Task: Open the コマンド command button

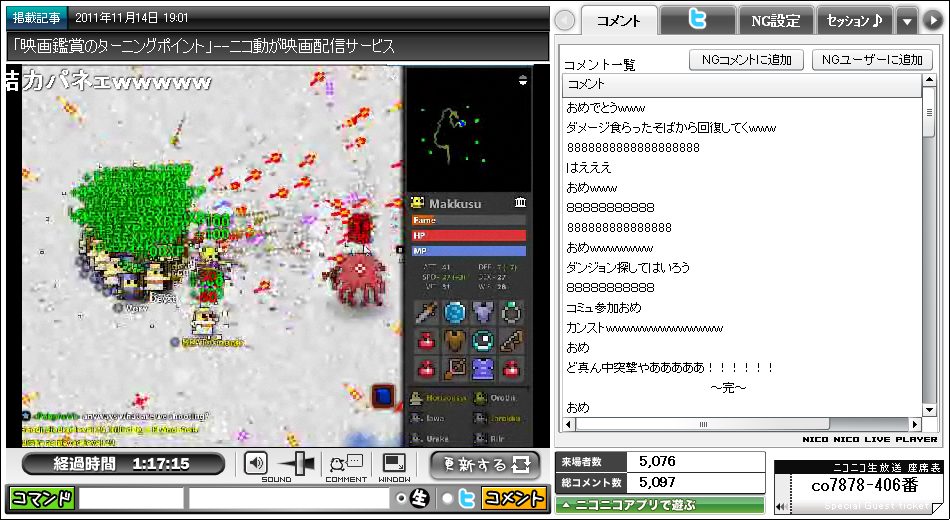Action: 42,499
